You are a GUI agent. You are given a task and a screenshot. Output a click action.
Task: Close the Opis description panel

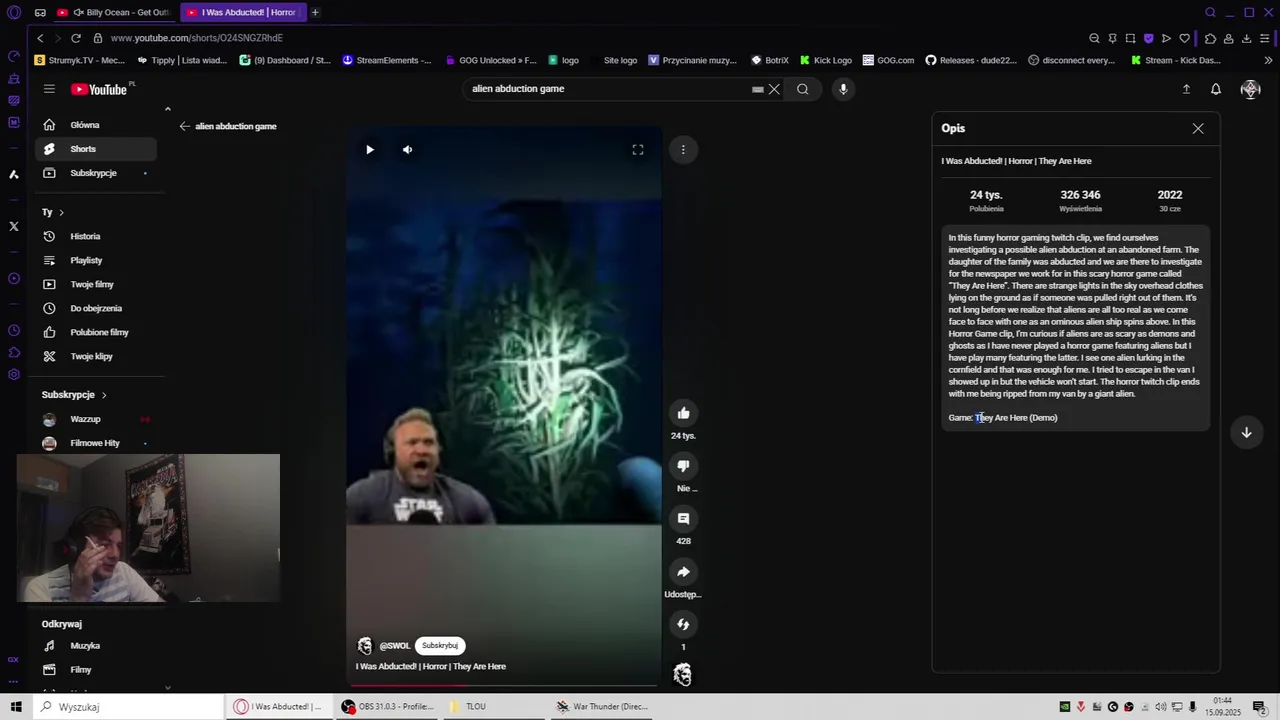(x=1198, y=128)
